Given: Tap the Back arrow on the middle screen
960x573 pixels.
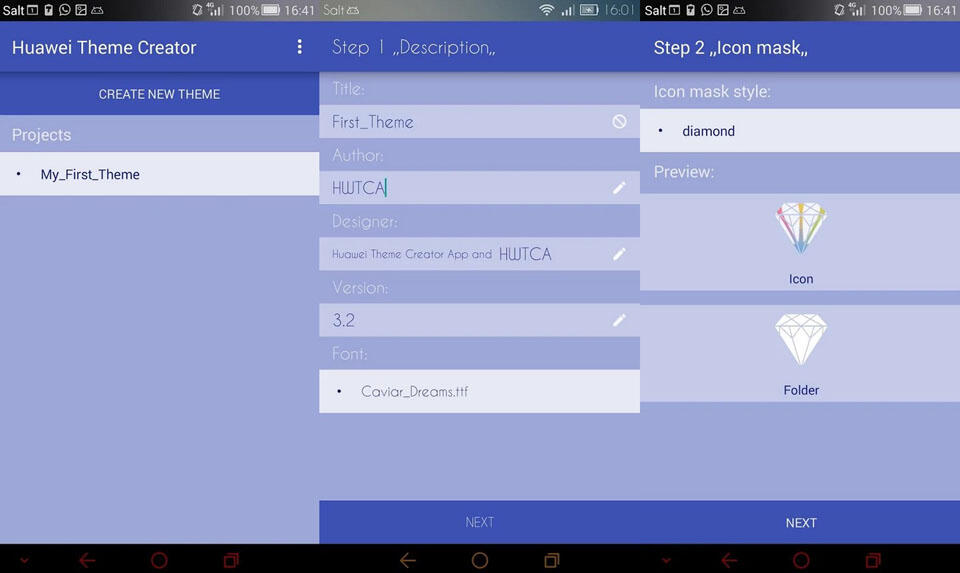Looking at the screenshot, I should coord(408,560).
